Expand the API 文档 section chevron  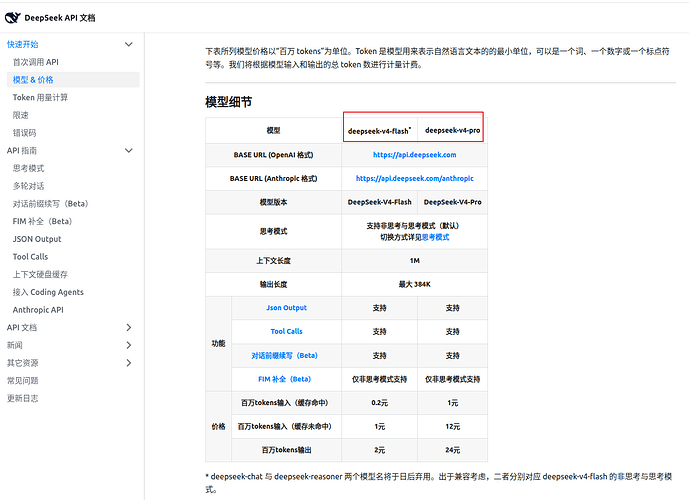pos(129,327)
